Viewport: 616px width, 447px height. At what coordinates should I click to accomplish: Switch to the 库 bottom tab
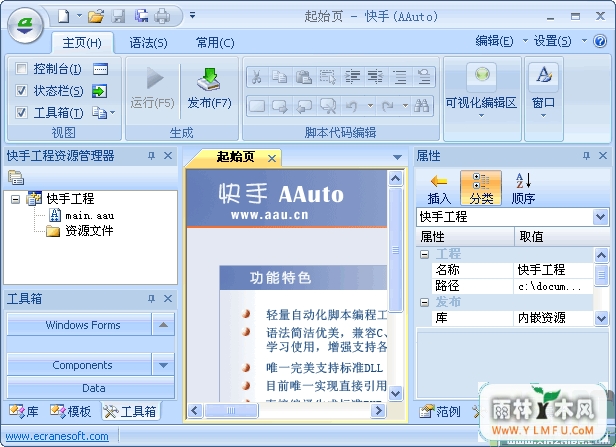coord(24,411)
